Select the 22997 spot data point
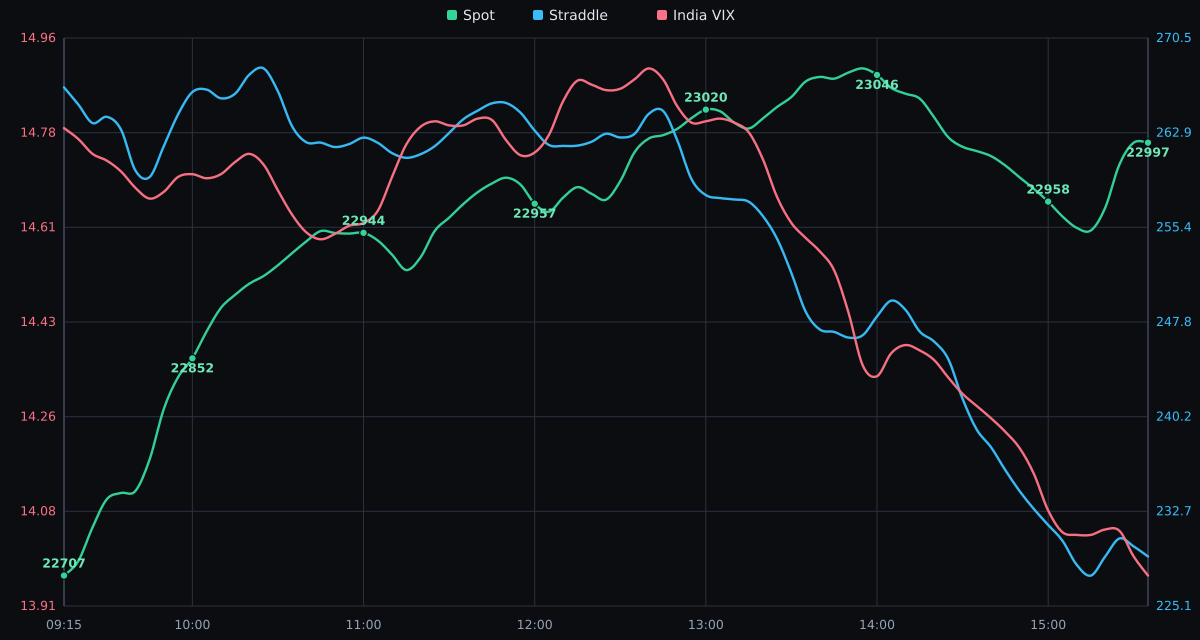Viewport: 1200px width, 640px height. 1148,143
